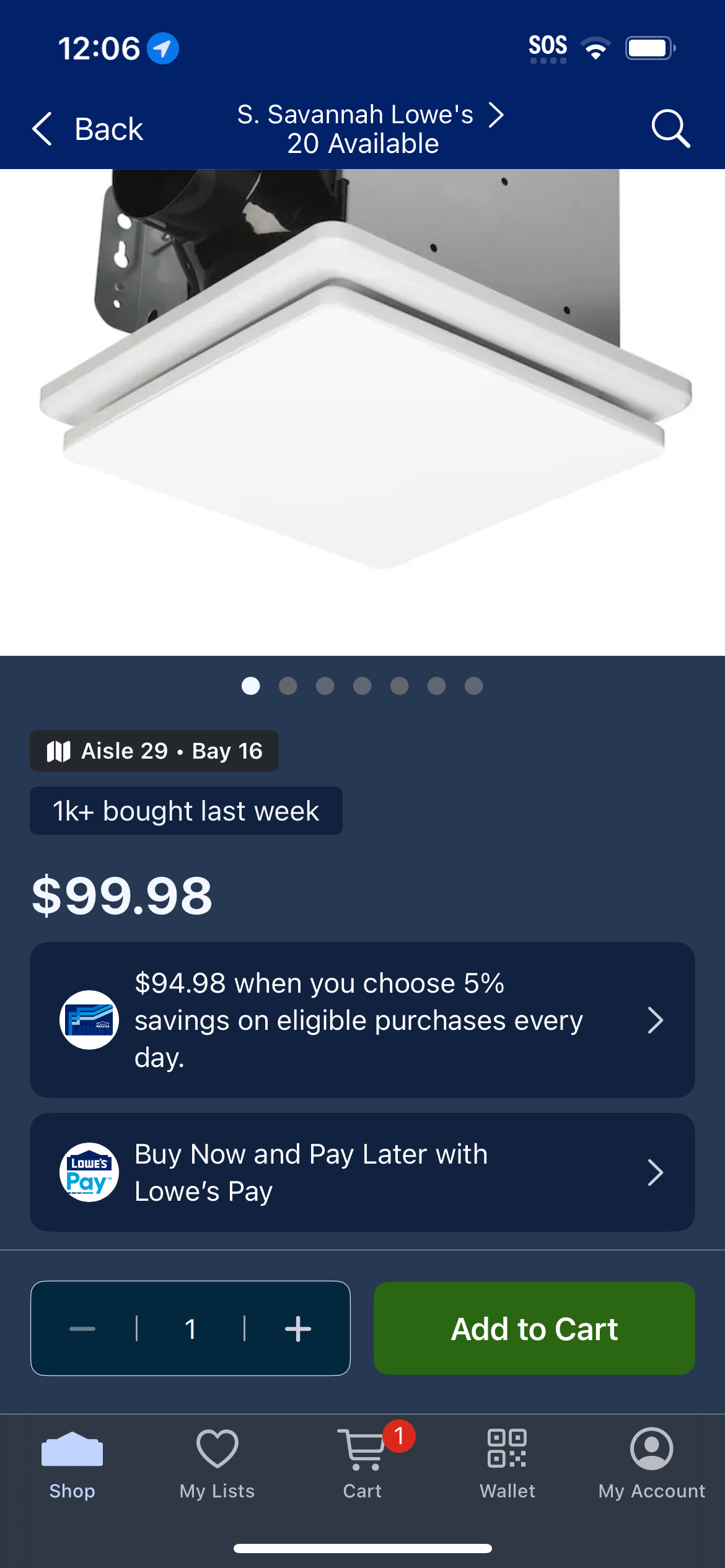Select the fourth image page dot
The height and width of the screenshot is (1568, 725).
(x=362, y=686)
